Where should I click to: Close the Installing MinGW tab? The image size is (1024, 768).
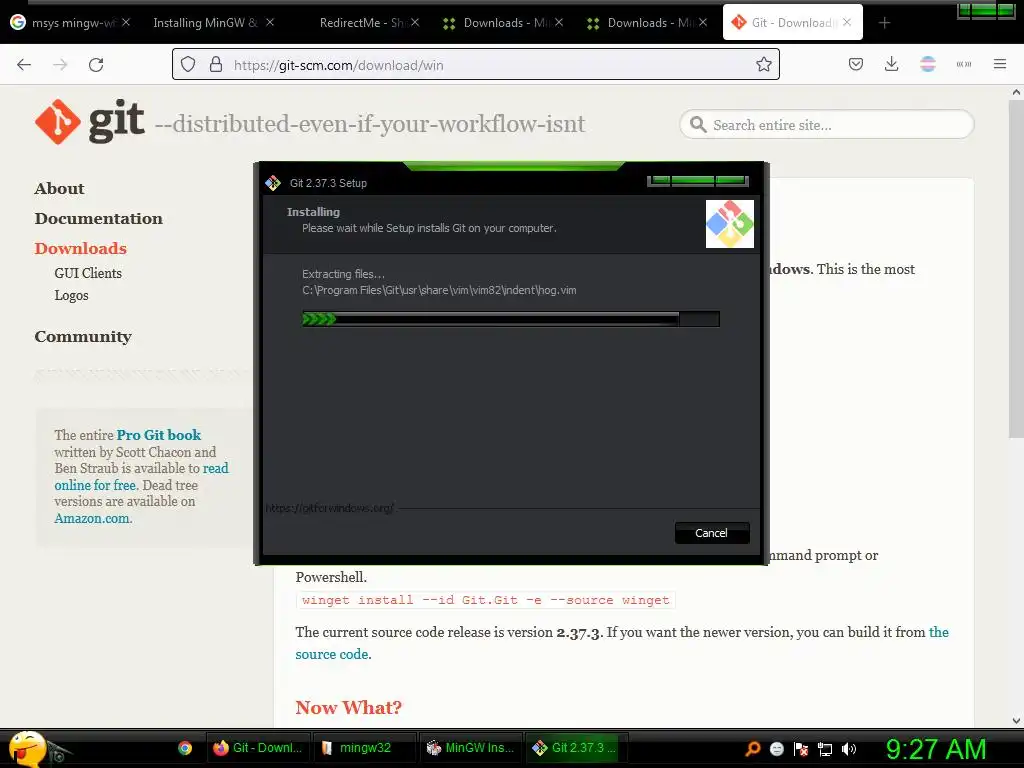(270, 22)
